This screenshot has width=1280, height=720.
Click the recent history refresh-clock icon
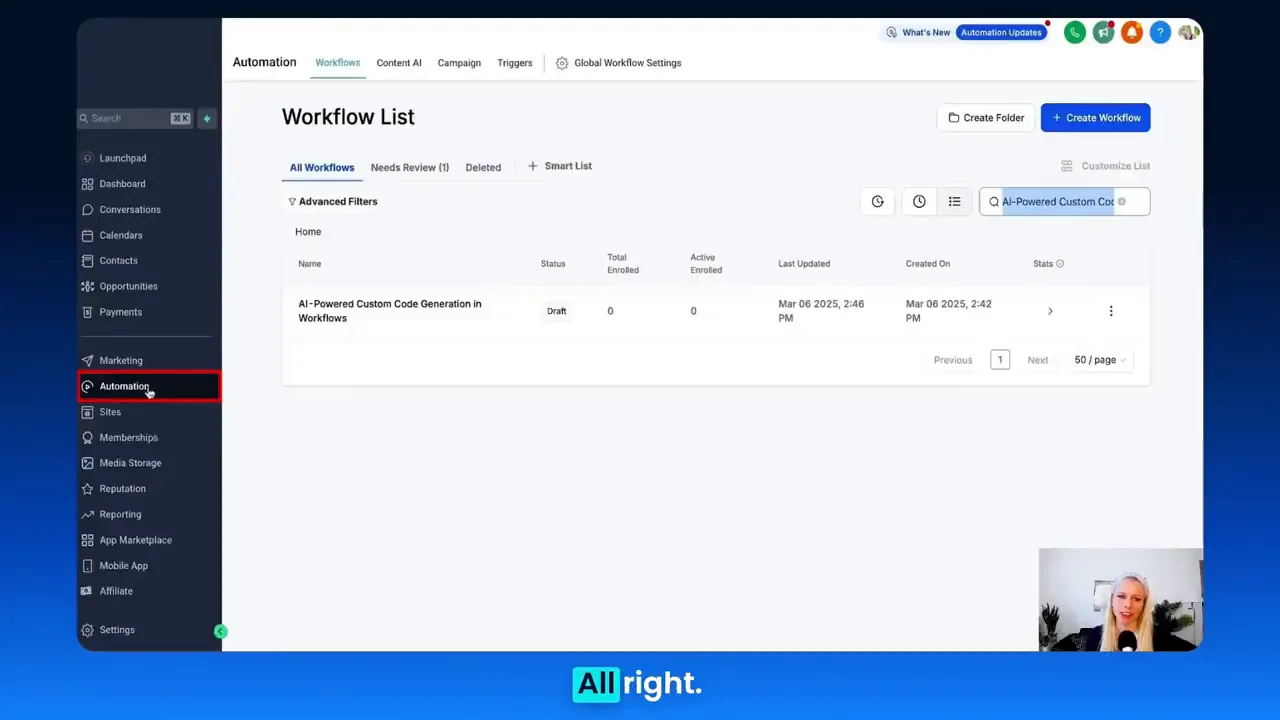point(877,201)
